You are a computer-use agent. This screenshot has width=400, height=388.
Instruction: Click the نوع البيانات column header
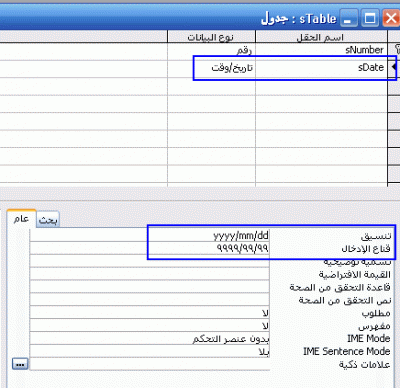(211, 37)
